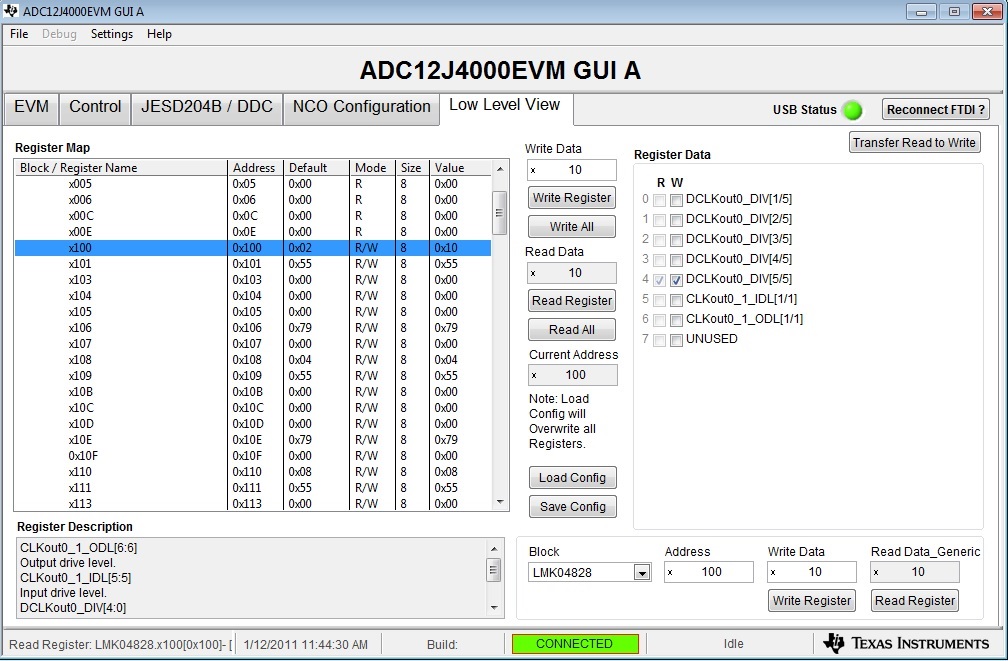Switch to the EVM tab
The width and height of the screenshot is (1008, 661).
tap(31, 107)
